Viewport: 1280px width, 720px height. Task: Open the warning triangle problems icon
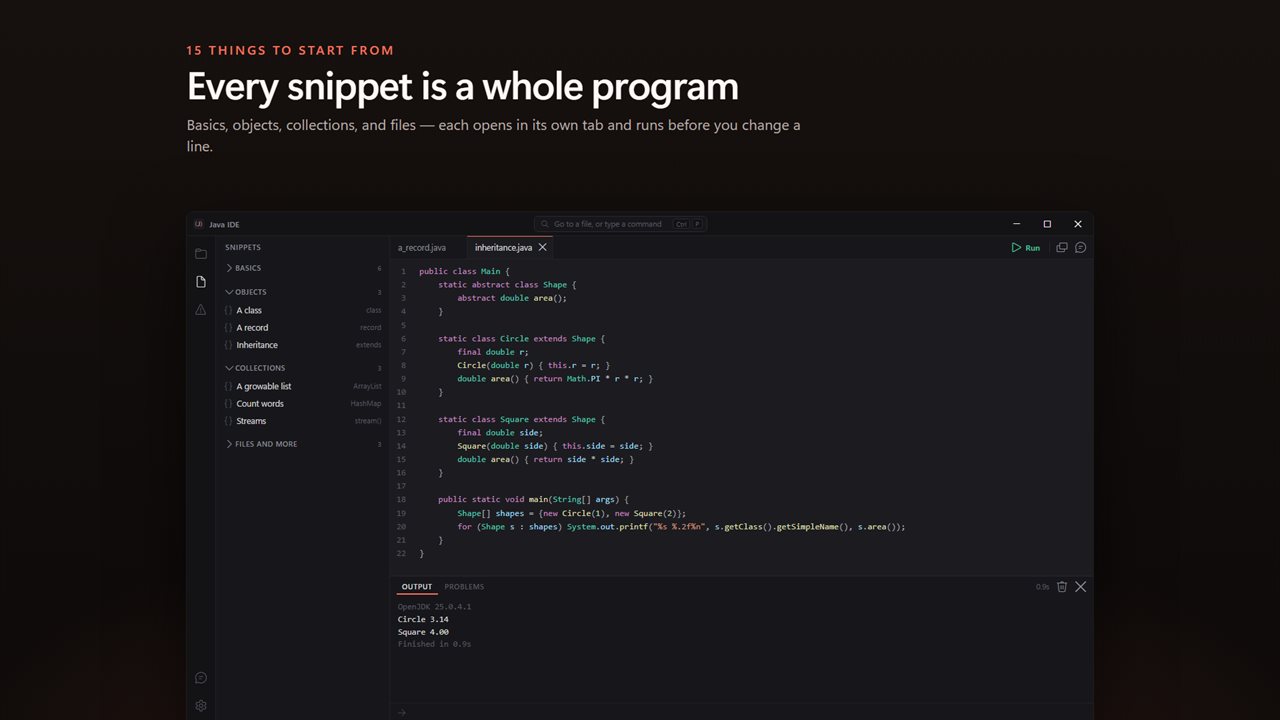[x=201, y=310]
